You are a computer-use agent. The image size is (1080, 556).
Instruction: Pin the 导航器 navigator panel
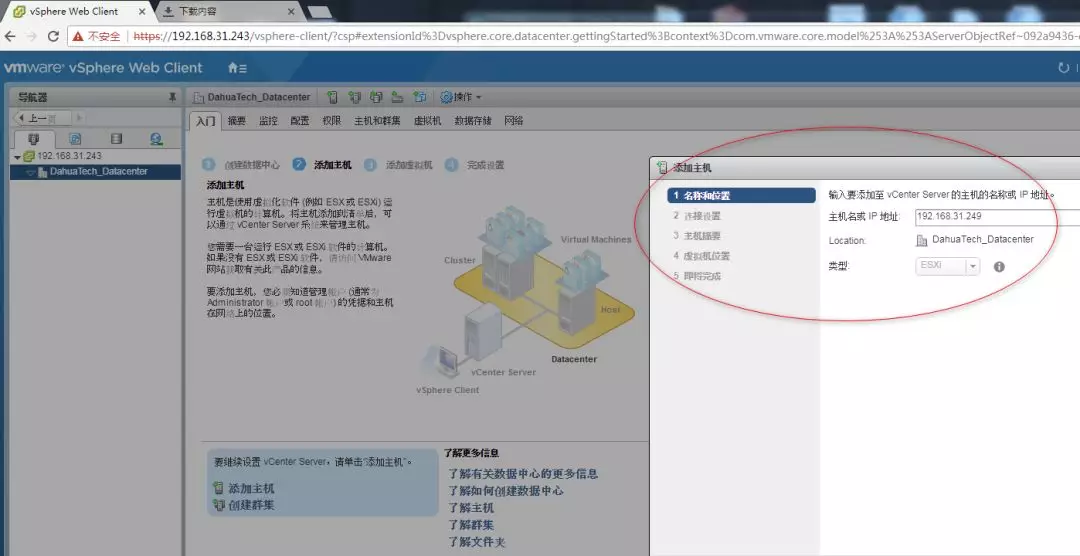(x=172, y=97)
